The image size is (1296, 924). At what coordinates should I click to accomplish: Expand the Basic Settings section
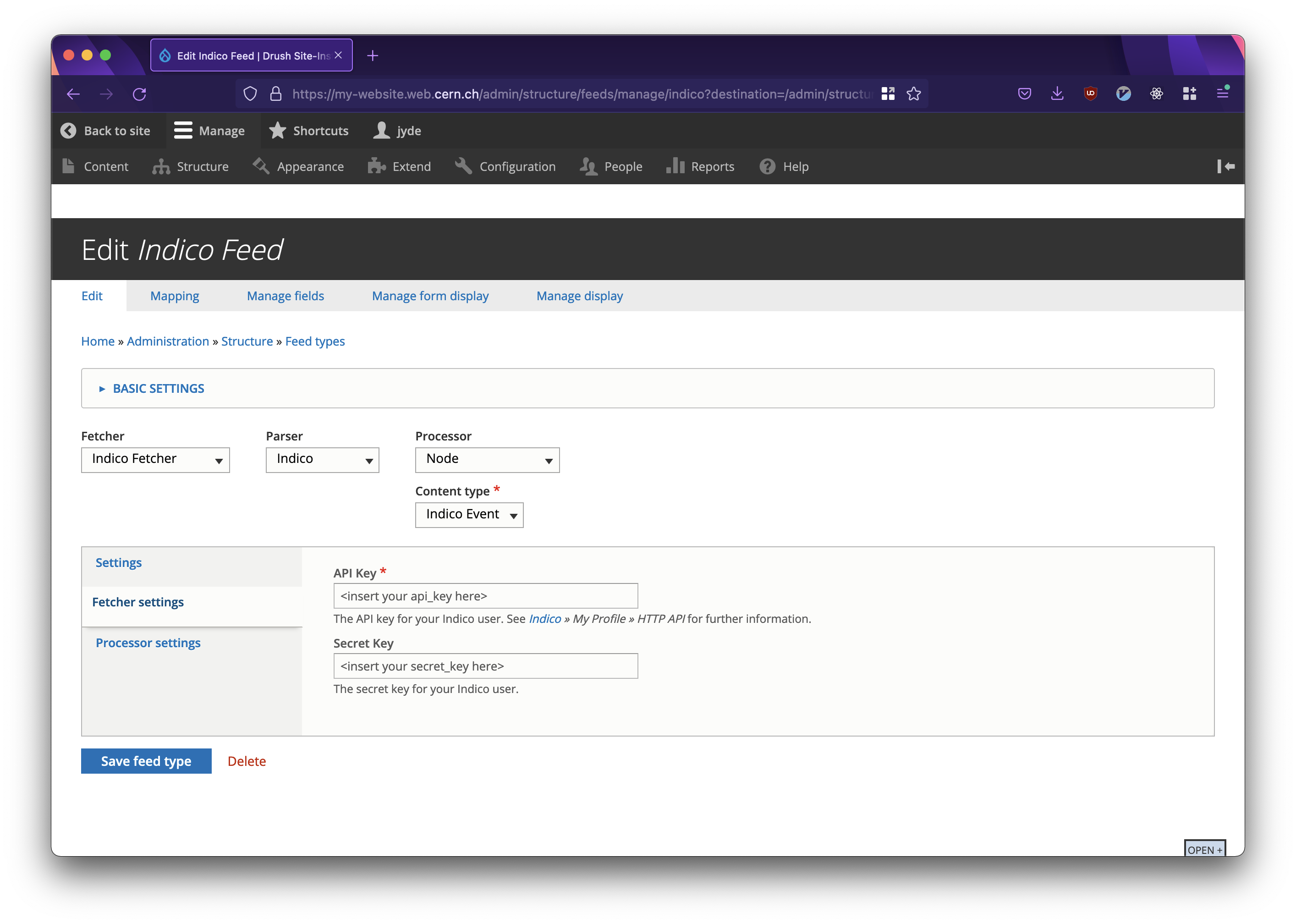pyautogui.click(x=158, y=388)
